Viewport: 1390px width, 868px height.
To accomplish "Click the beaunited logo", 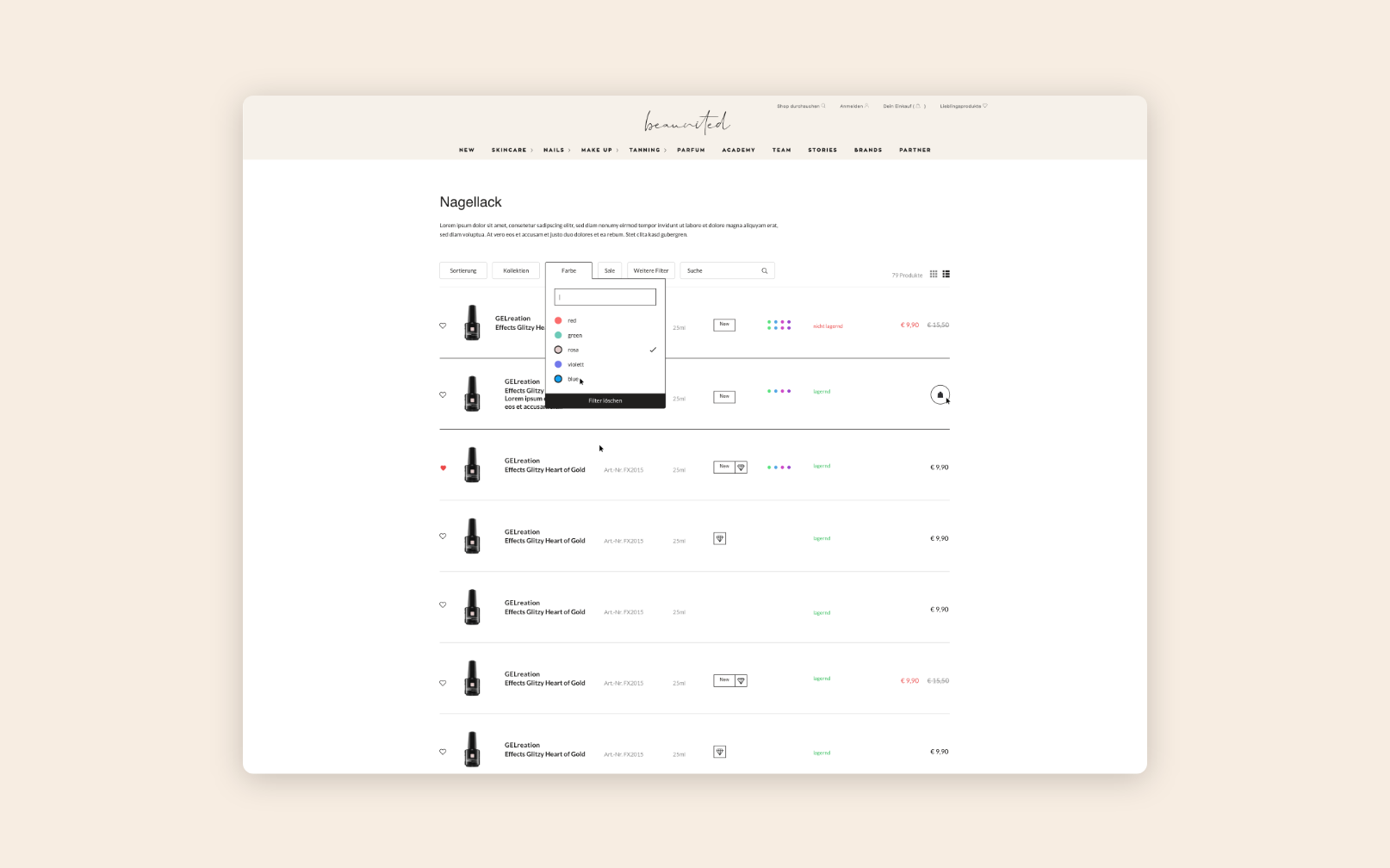I will 686,123.
